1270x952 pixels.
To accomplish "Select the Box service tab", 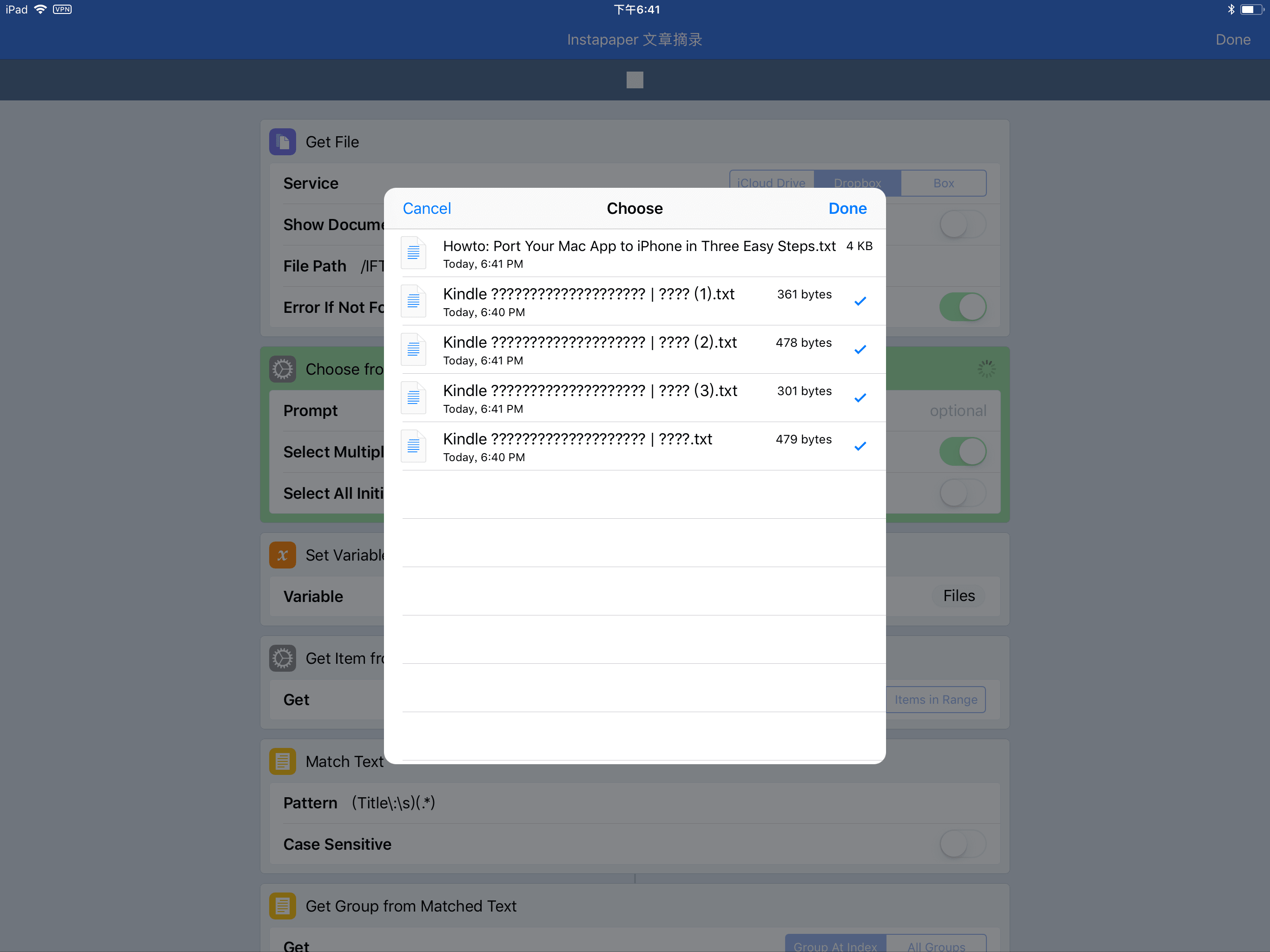I will tap(943, 183).
